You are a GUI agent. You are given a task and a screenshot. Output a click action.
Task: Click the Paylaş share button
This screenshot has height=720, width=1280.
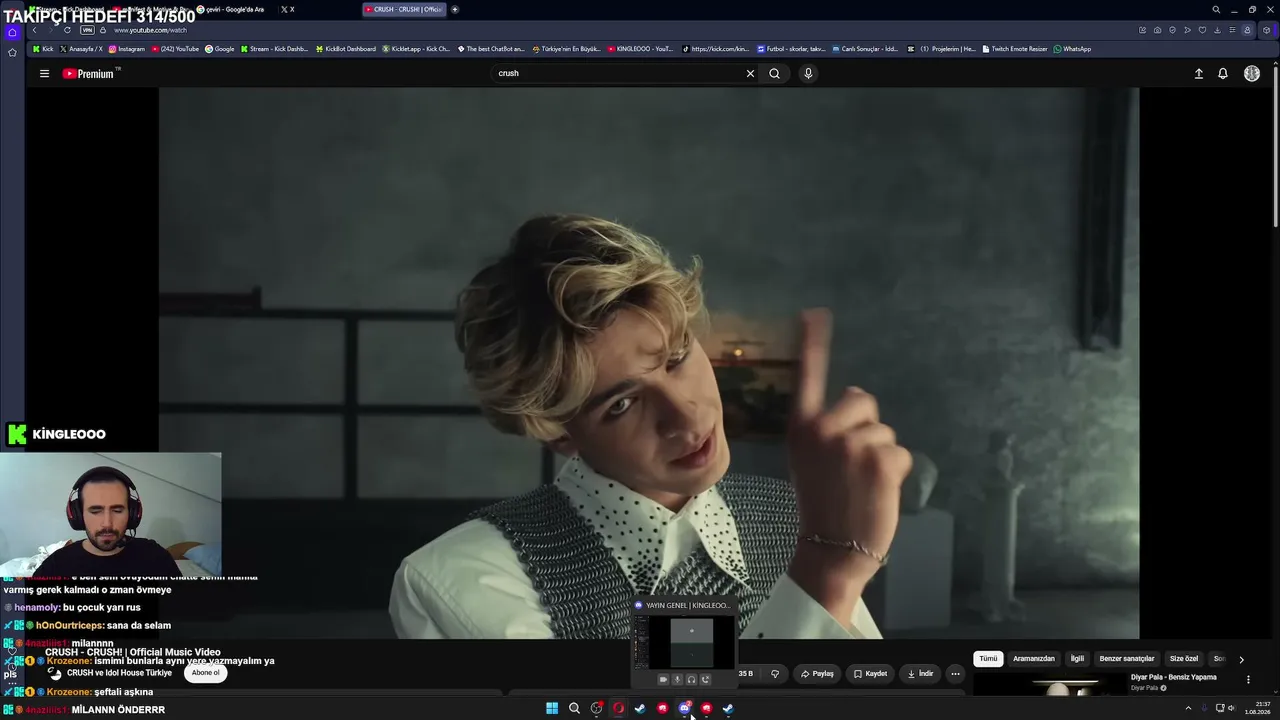point(817,674)
